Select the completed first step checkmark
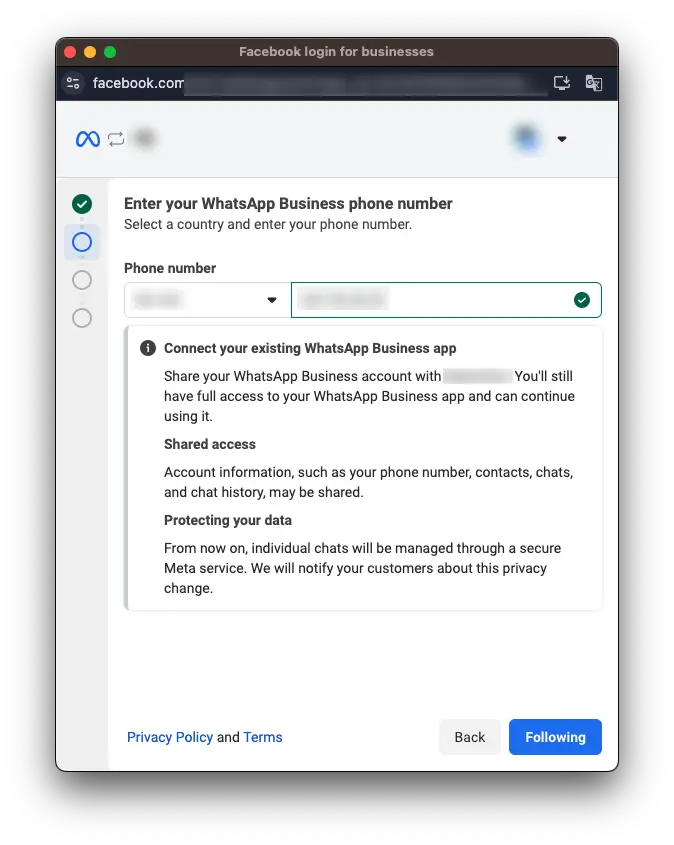Image resolution: width=674 pixels, height=845 pixels. (x=82, y=204)
